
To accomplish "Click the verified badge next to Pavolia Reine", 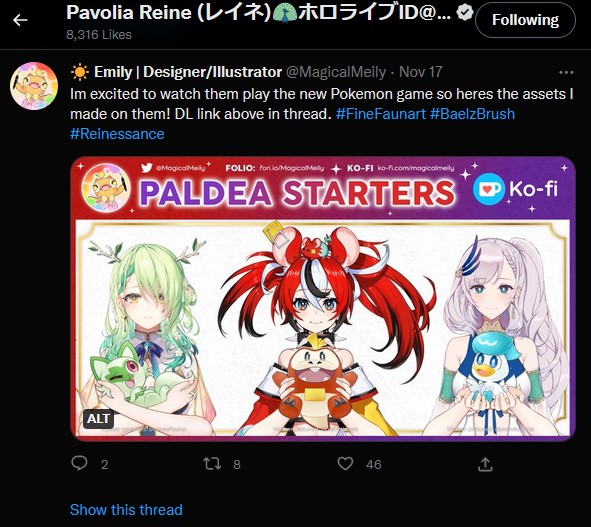I will [x=465, y=13].
